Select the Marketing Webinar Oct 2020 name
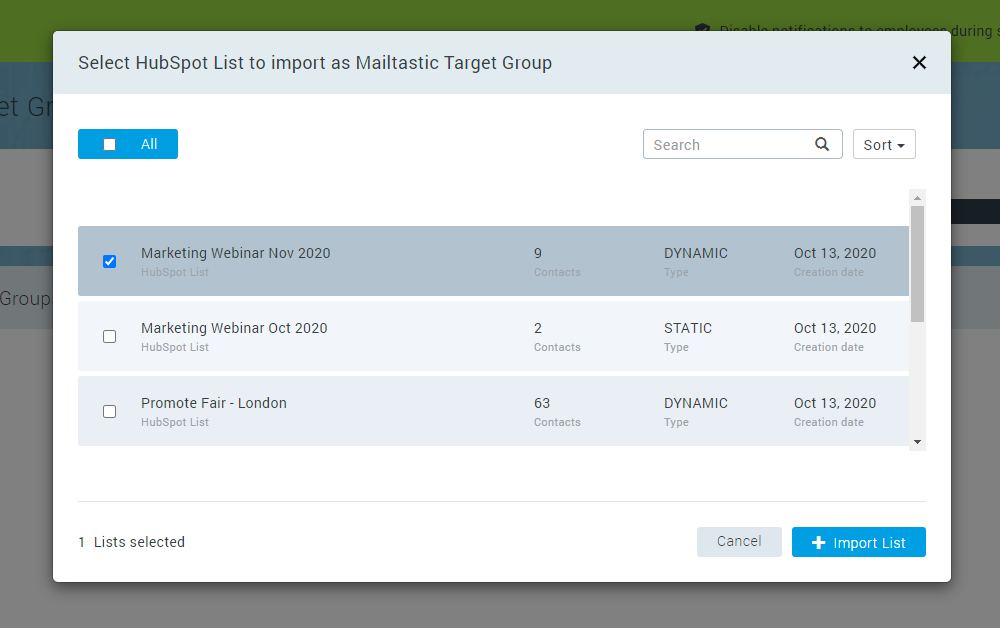 coord(234,328)
